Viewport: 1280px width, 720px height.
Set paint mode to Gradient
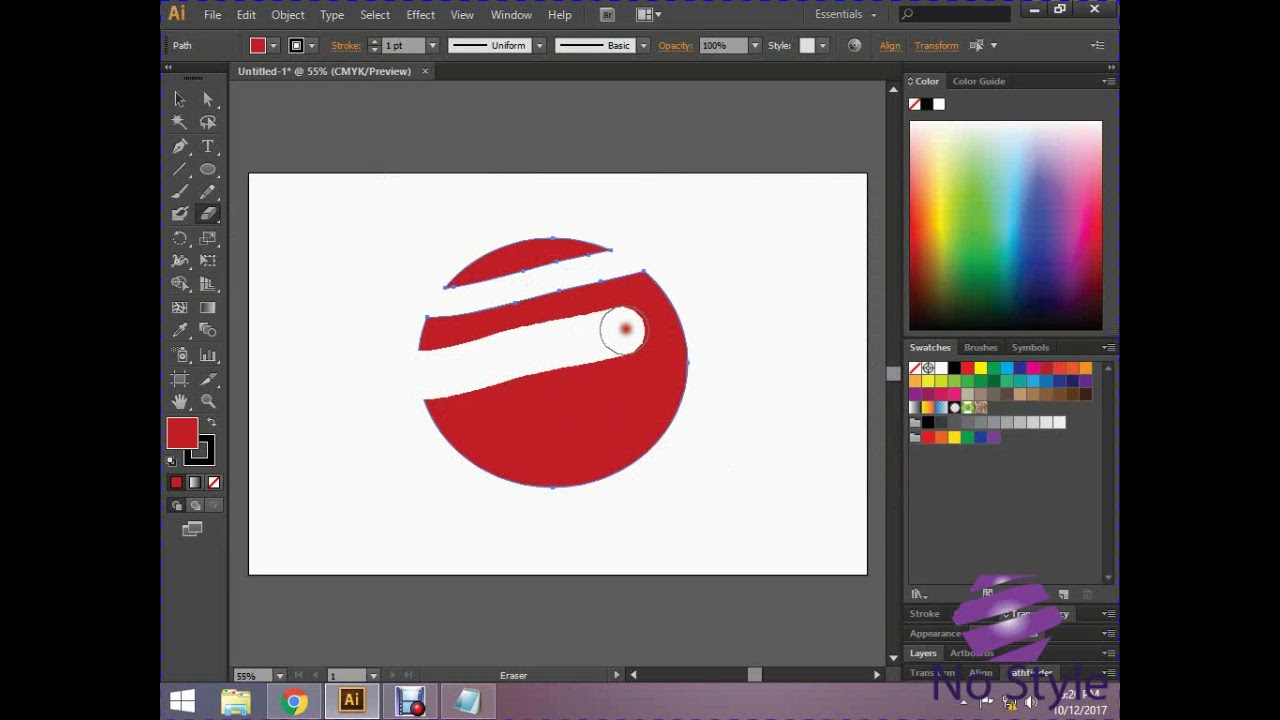pos(195,482)
